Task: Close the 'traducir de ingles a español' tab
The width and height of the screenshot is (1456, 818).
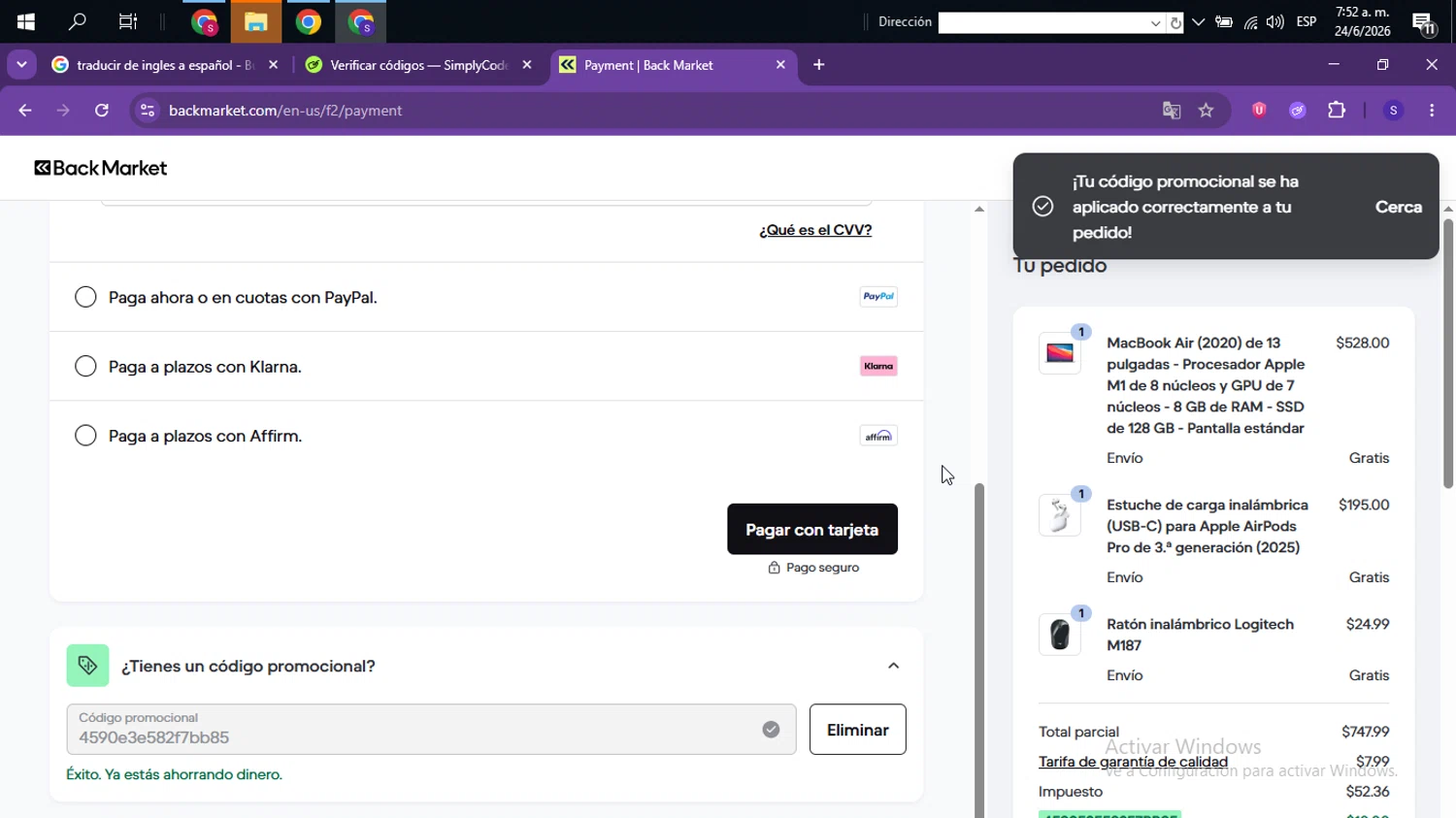Action: (x=273, y=65)
